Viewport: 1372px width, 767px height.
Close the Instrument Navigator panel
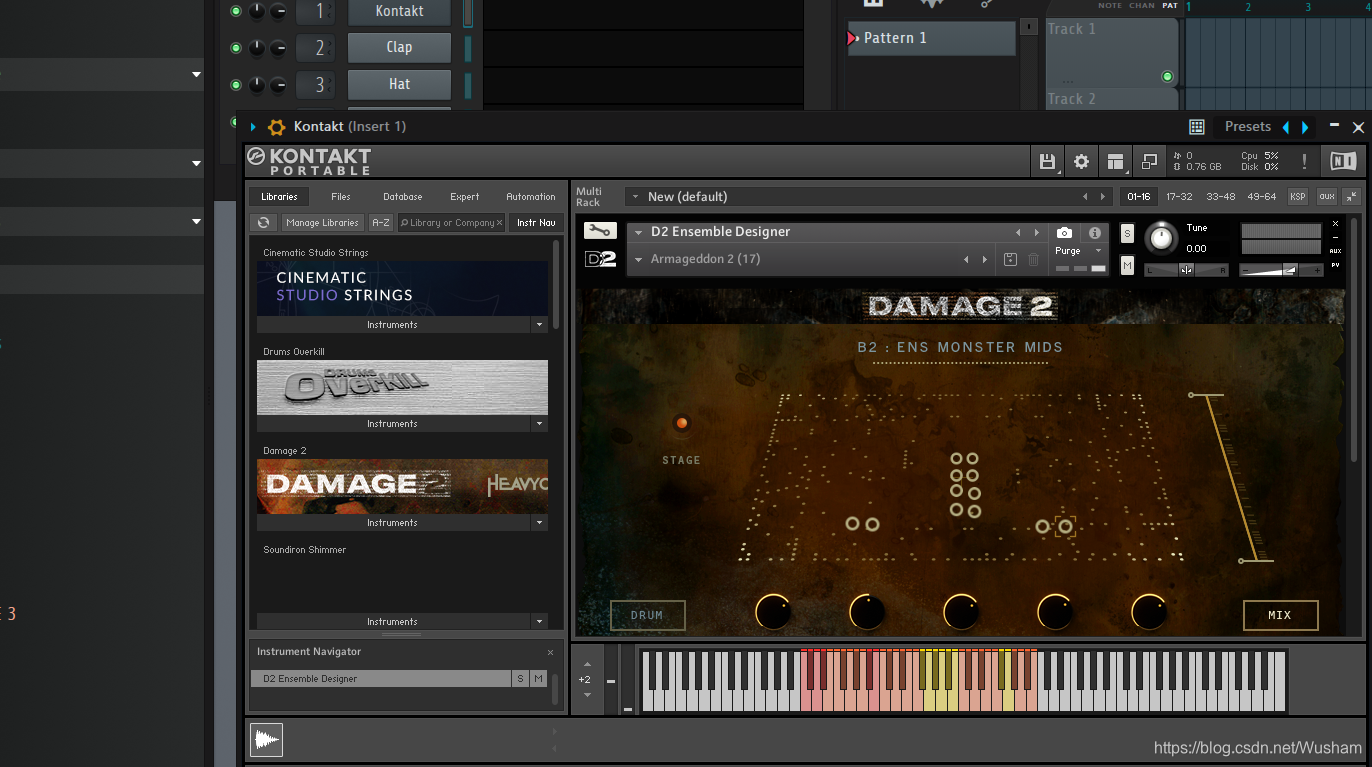pos(550,652)
